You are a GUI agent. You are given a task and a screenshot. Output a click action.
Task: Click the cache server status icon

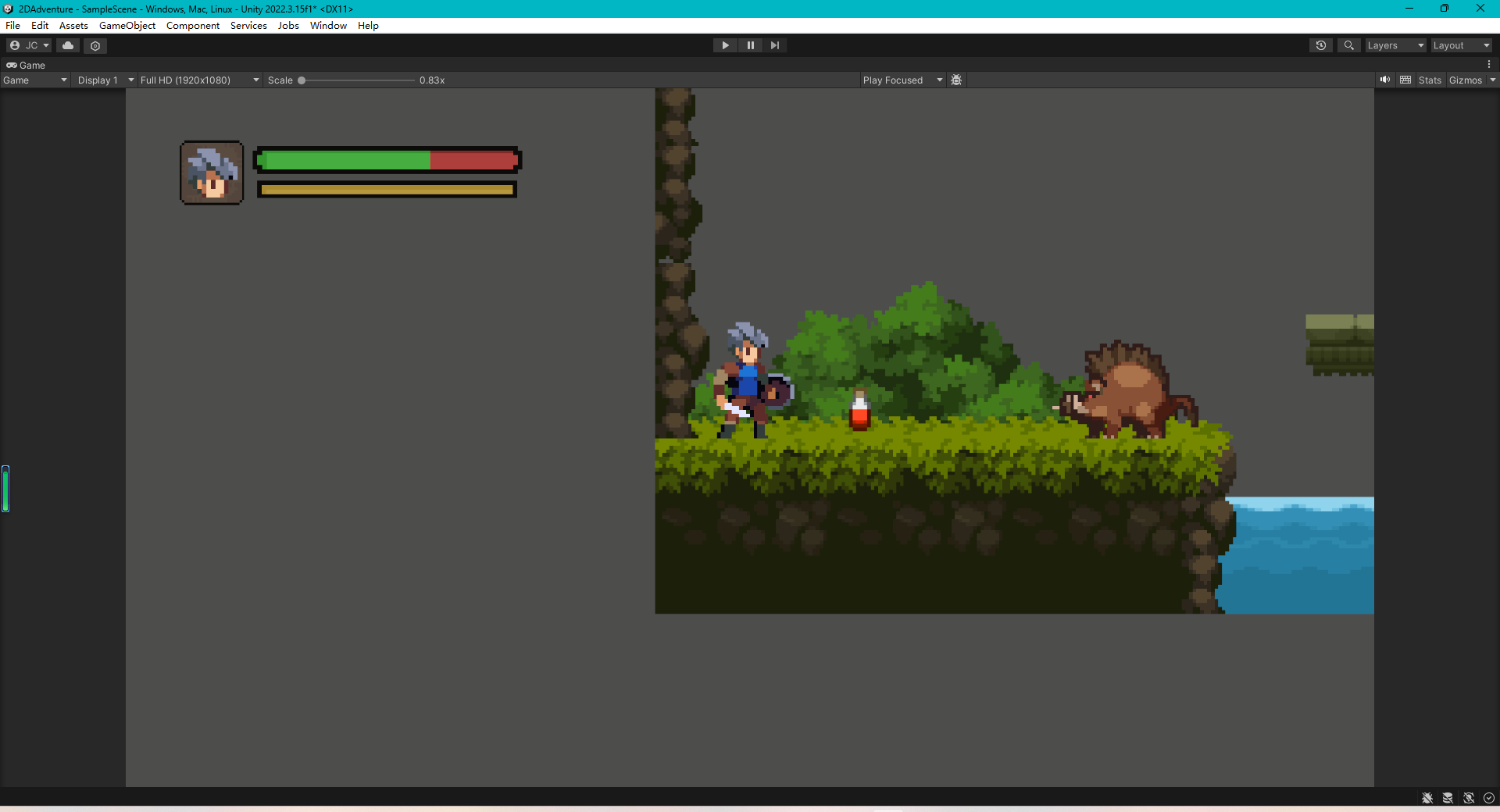[x=1448, y=798]
